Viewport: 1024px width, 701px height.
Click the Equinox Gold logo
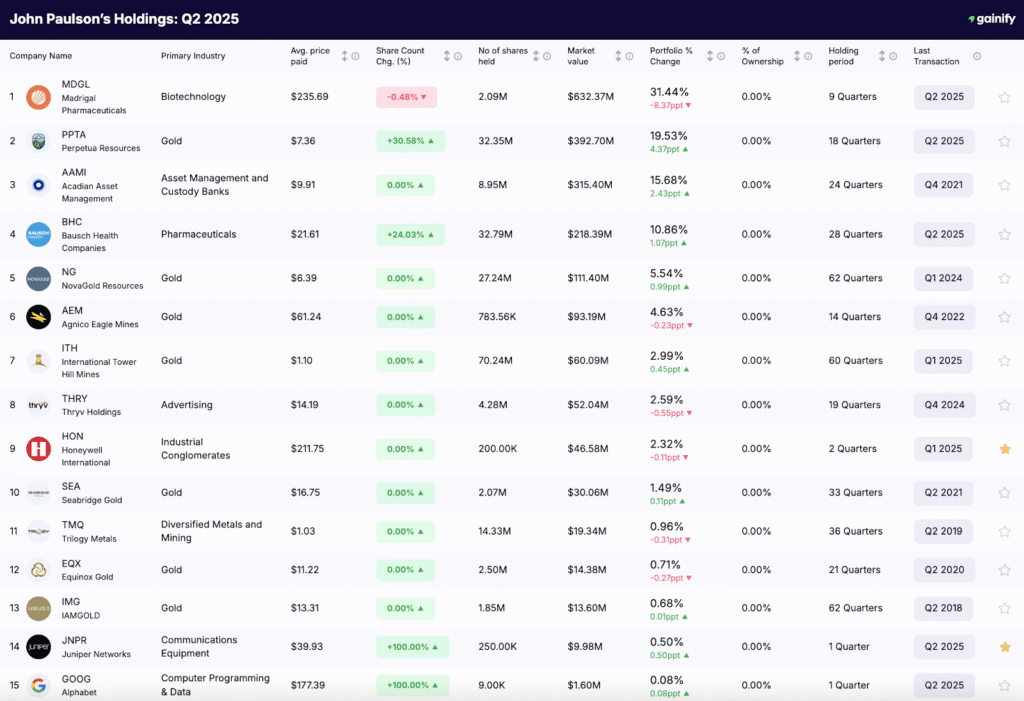click(39, 570)
